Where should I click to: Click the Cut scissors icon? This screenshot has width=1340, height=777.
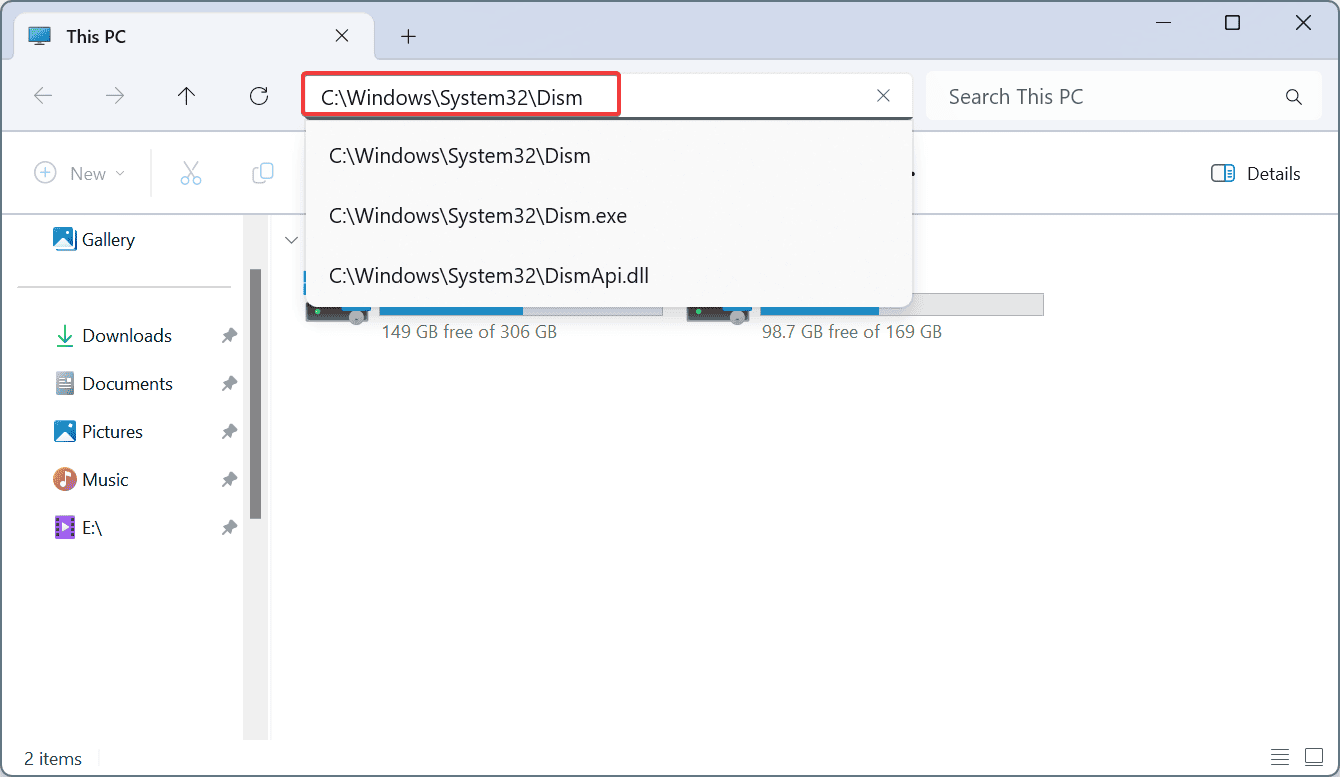191,173
